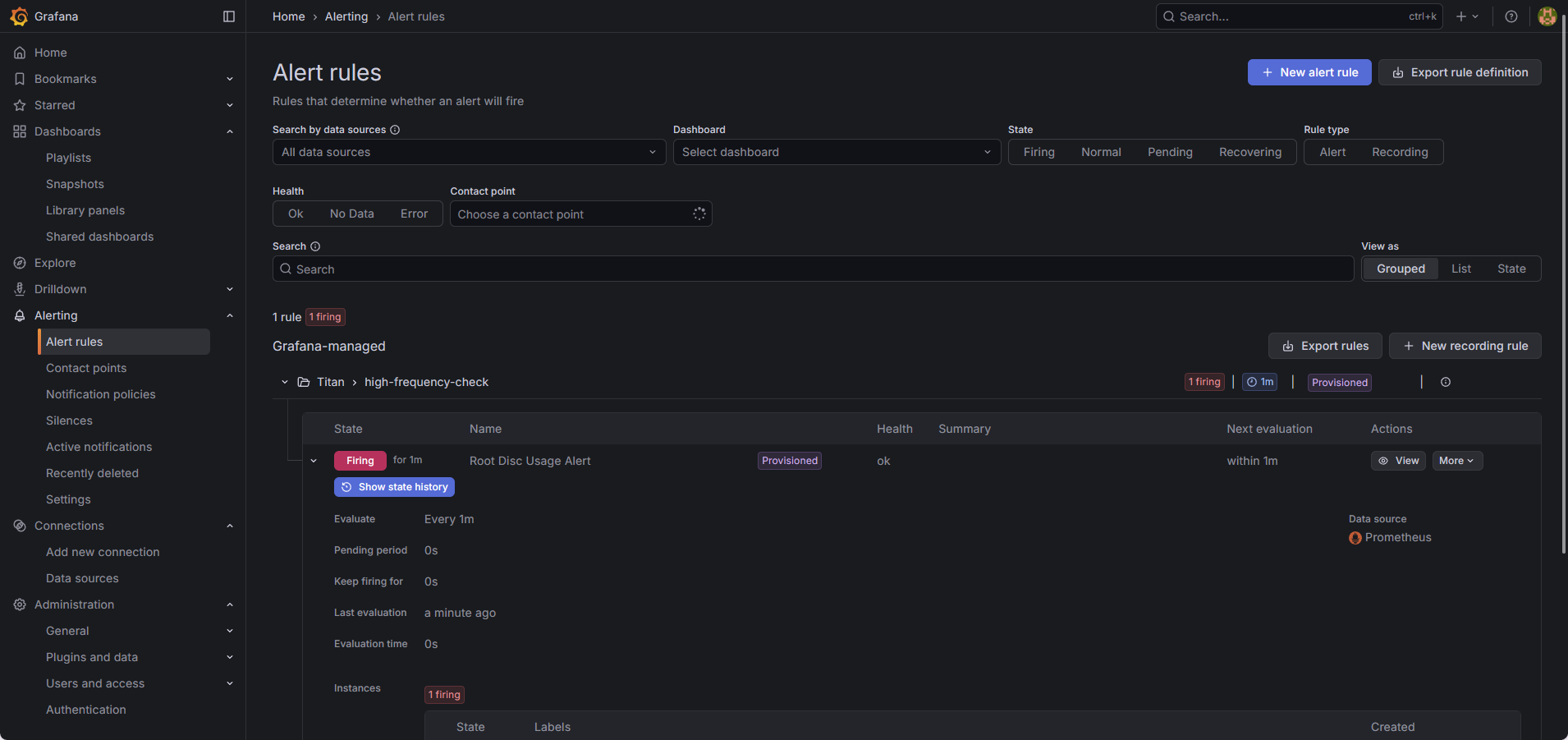Click the Grafana logo icon
Image resolution: width=1568 pixels, height=740 pixels.
pyautogui.click(x=19, y=16)
